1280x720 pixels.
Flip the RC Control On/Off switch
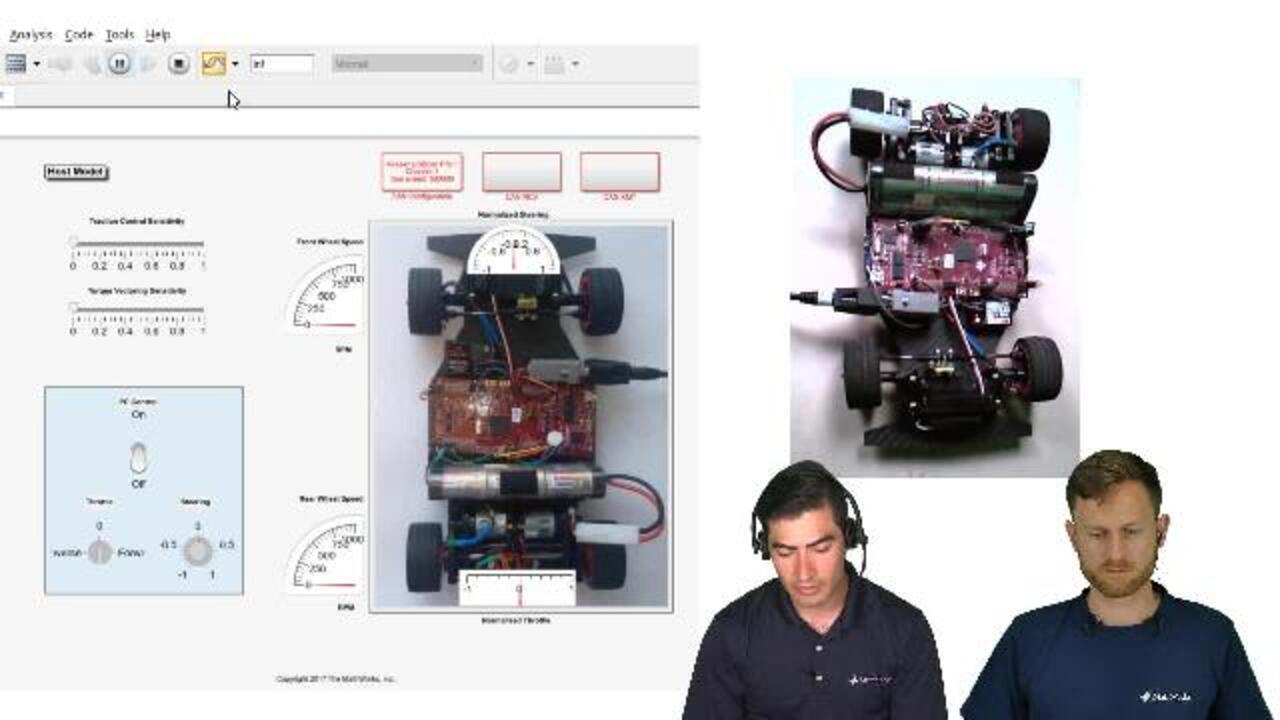[x=139, y=459]
